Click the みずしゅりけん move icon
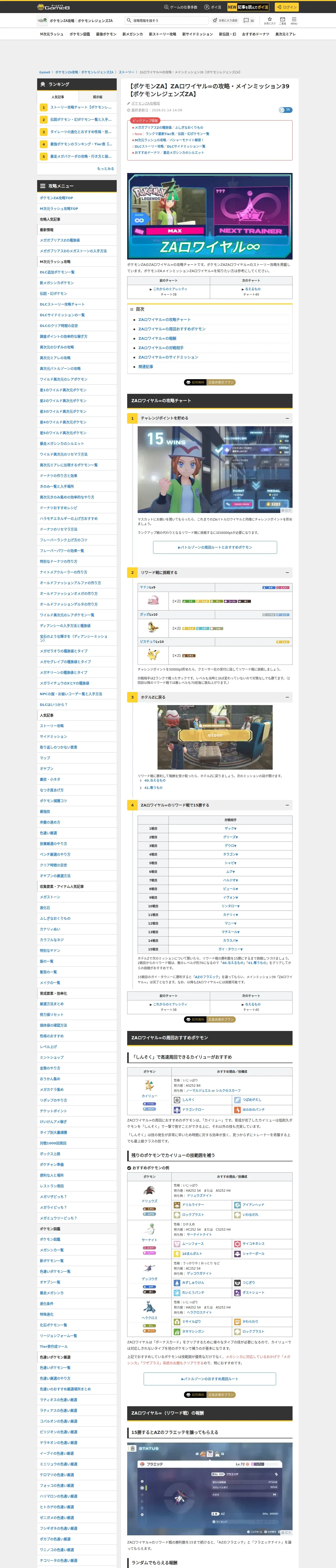The image size is (336, 1568). tap(177, 1283)
